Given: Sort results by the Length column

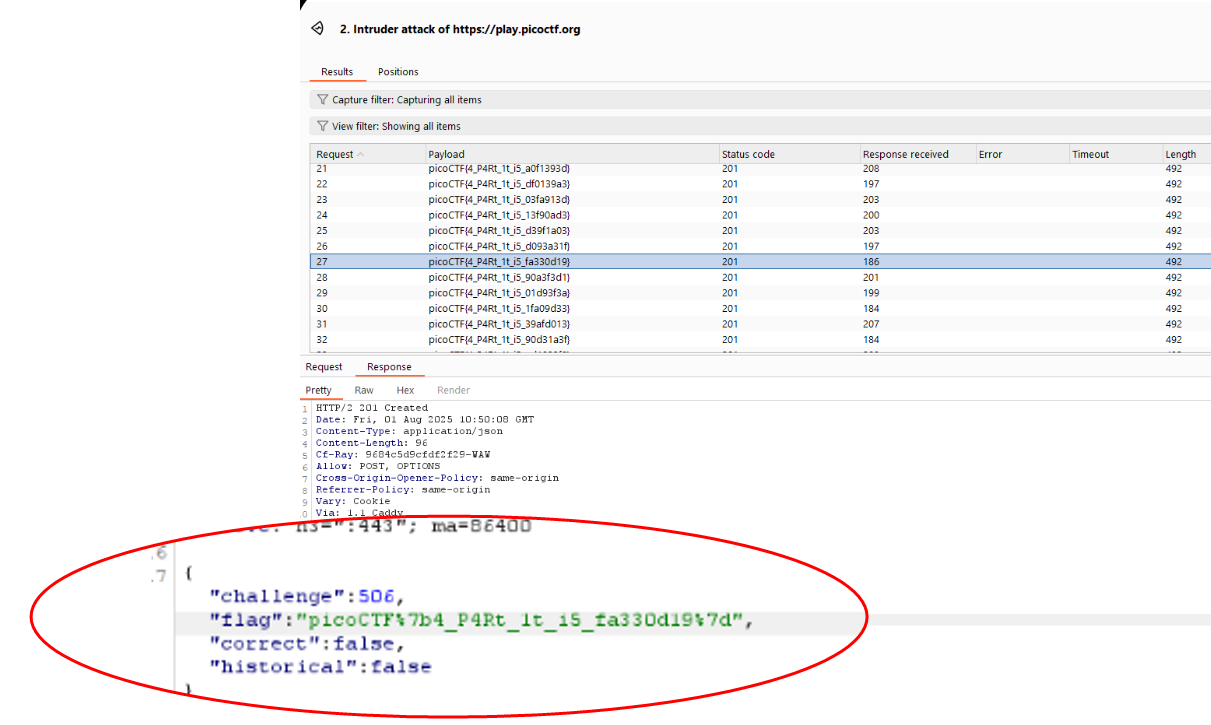Looking at the screenshot, I should pyautogui.click(x=1180, y=155).
